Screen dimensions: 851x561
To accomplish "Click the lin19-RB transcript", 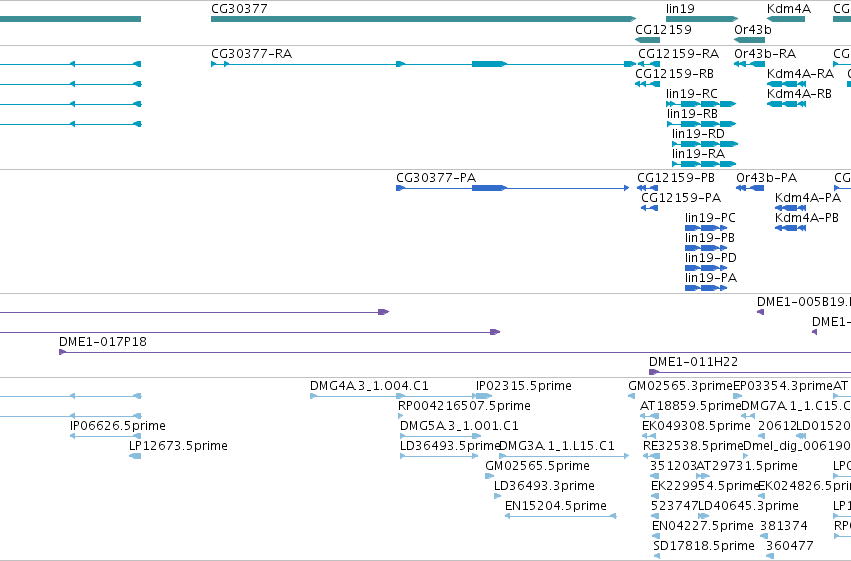I will [701, 124].
